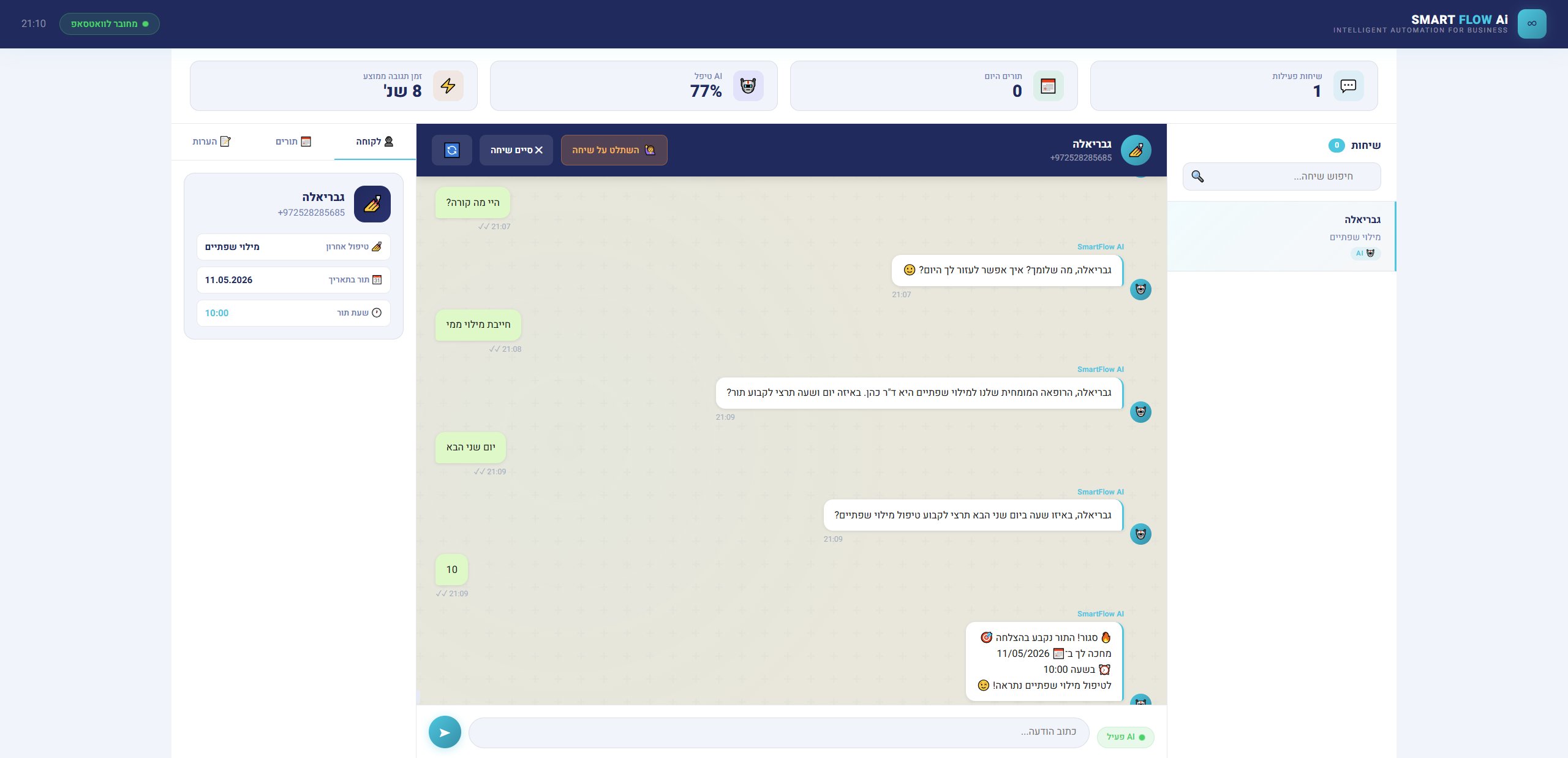Click the 'INTELLIGENT AUTOMATION FOR BUSINESS' tagline

(x=1420, y=30)
